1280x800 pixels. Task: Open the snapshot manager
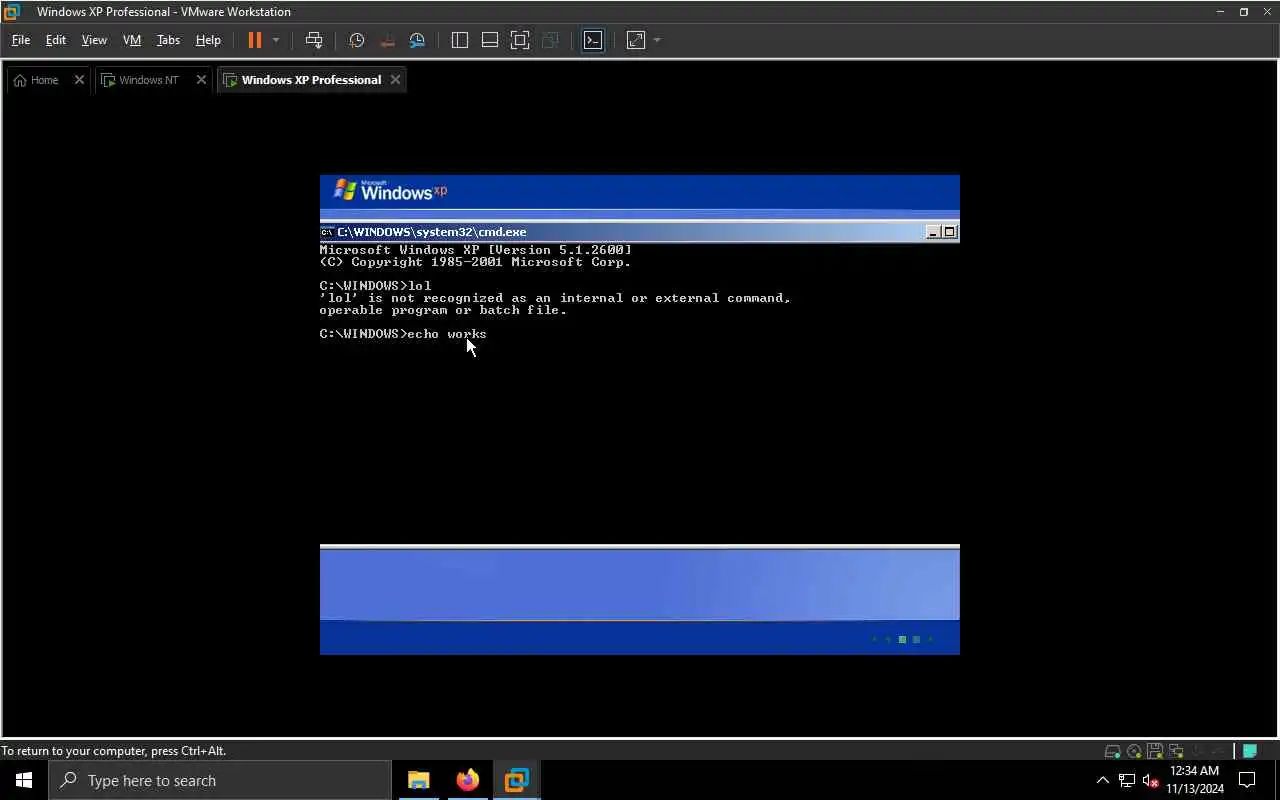(417, 40)
